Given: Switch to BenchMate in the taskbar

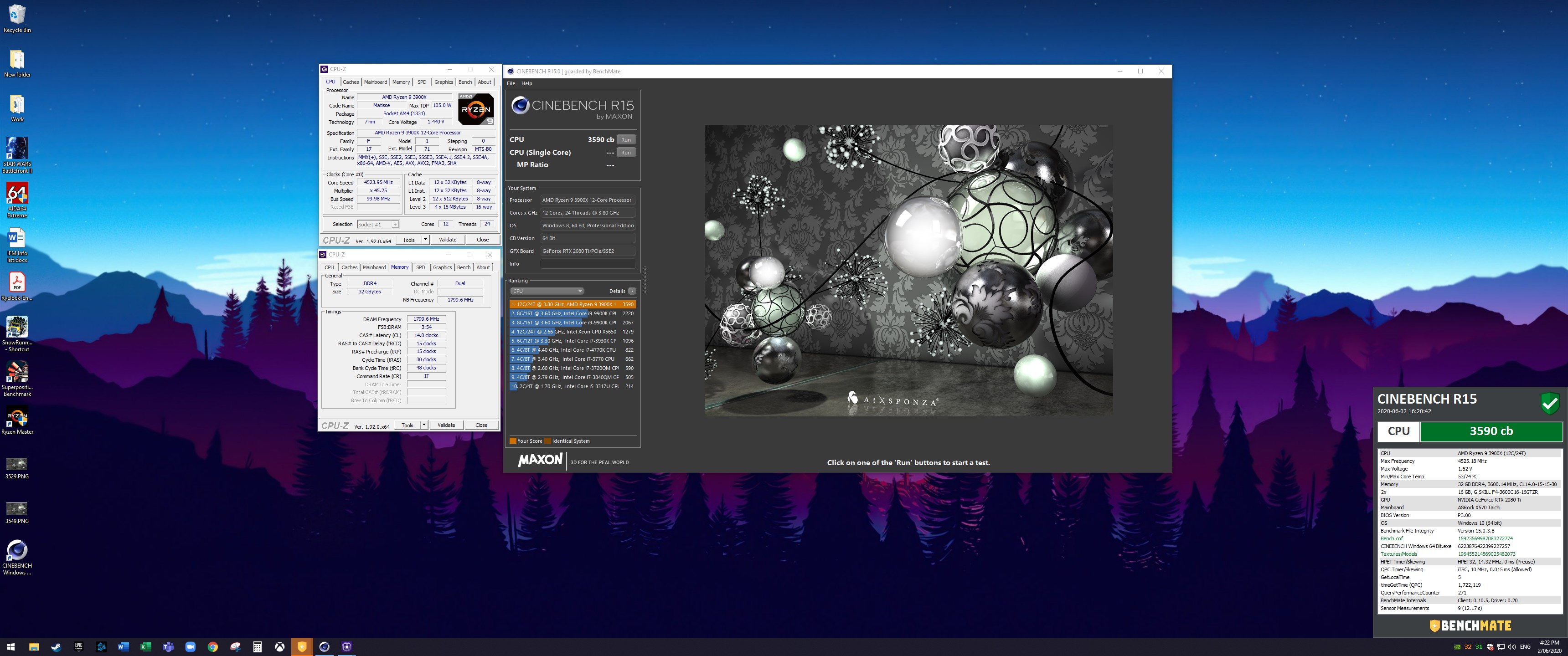Looking at the screenshot, I should [302, 647].
